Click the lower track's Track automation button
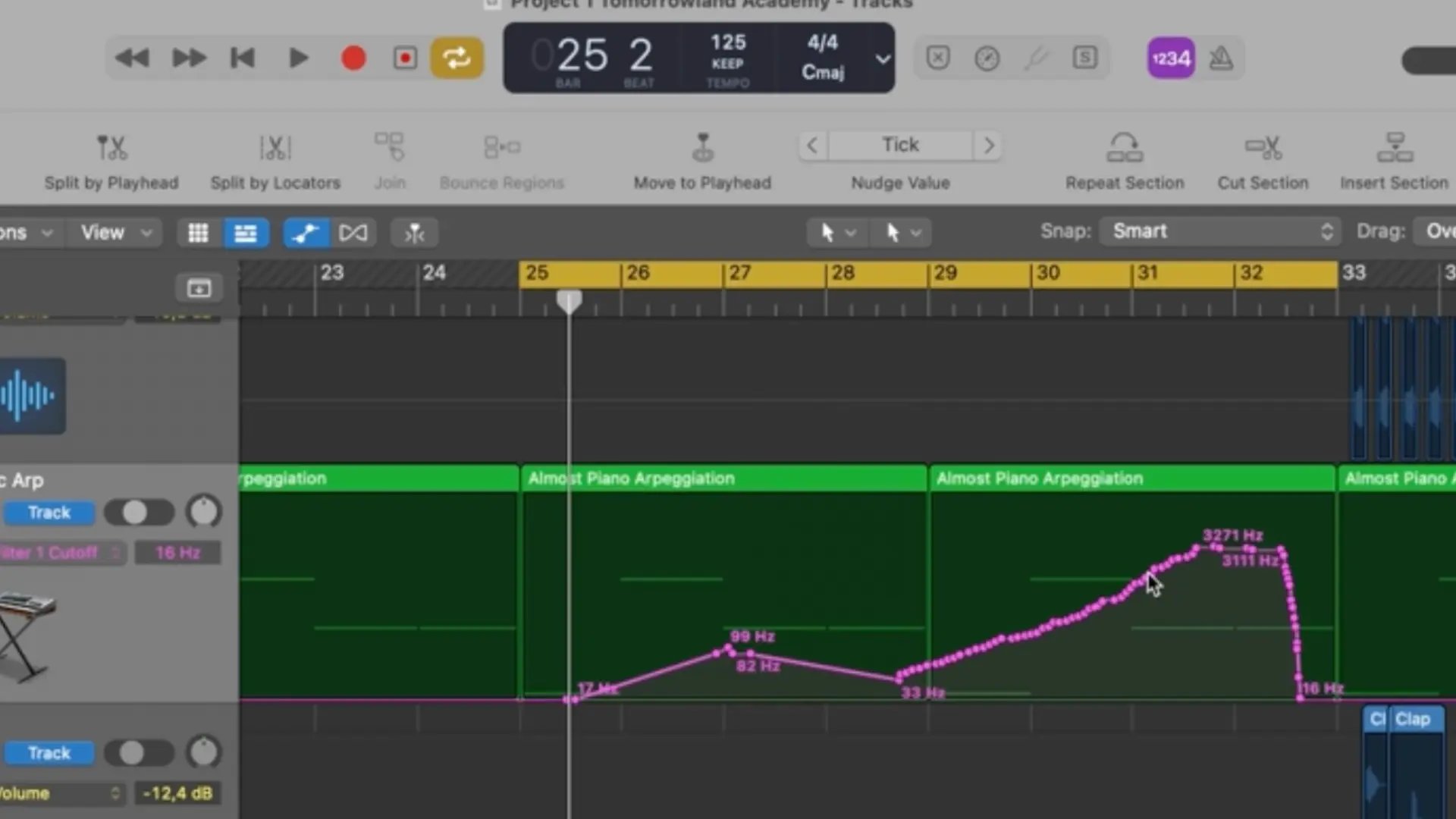The width and height of the screenshot is (1456, 819). pyautogui.click(x=49, y=753)
